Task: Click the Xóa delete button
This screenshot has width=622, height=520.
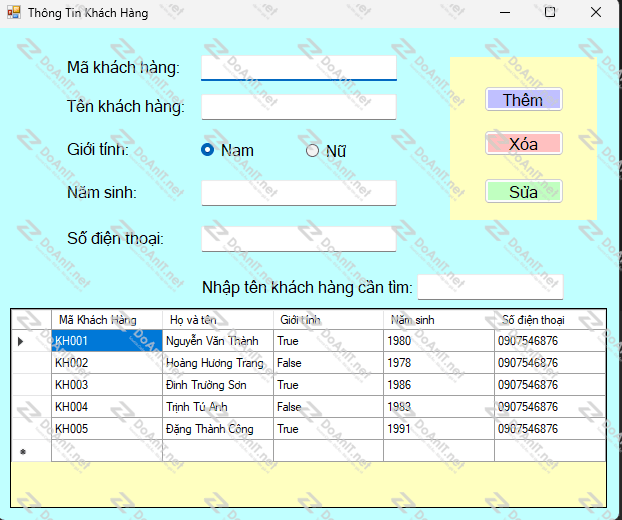Action: point(523,144)
